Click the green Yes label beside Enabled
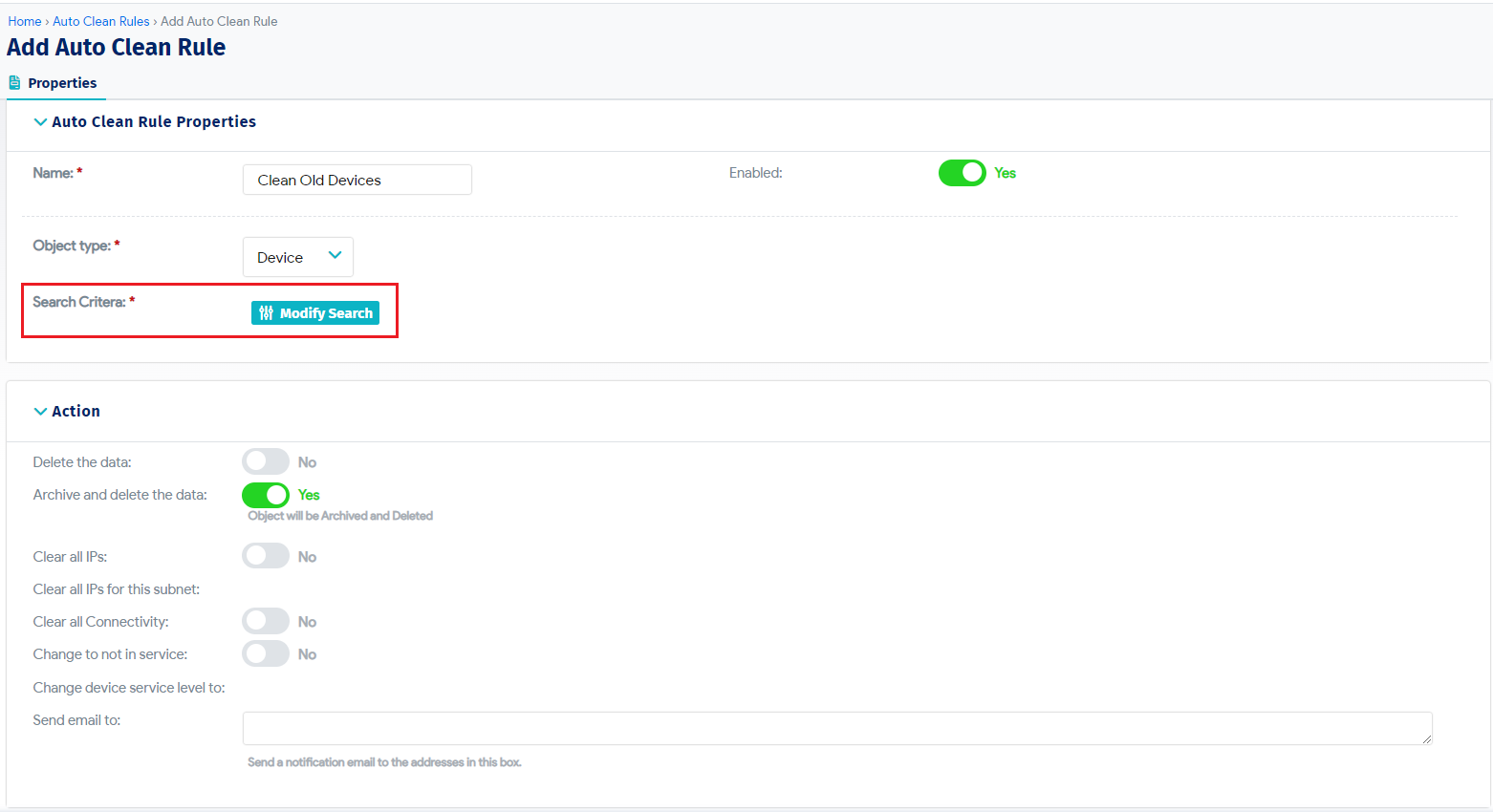Viewport: 1493px width, 812px height. pyautogui.click(x=1006, y=173)
